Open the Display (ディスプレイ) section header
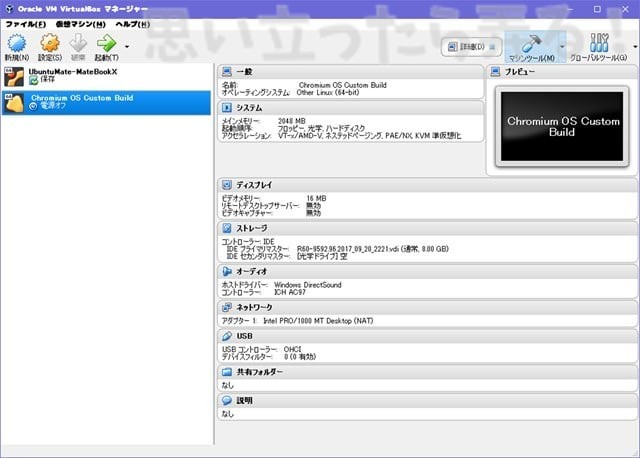640x458 pixels. pos(427,185)
